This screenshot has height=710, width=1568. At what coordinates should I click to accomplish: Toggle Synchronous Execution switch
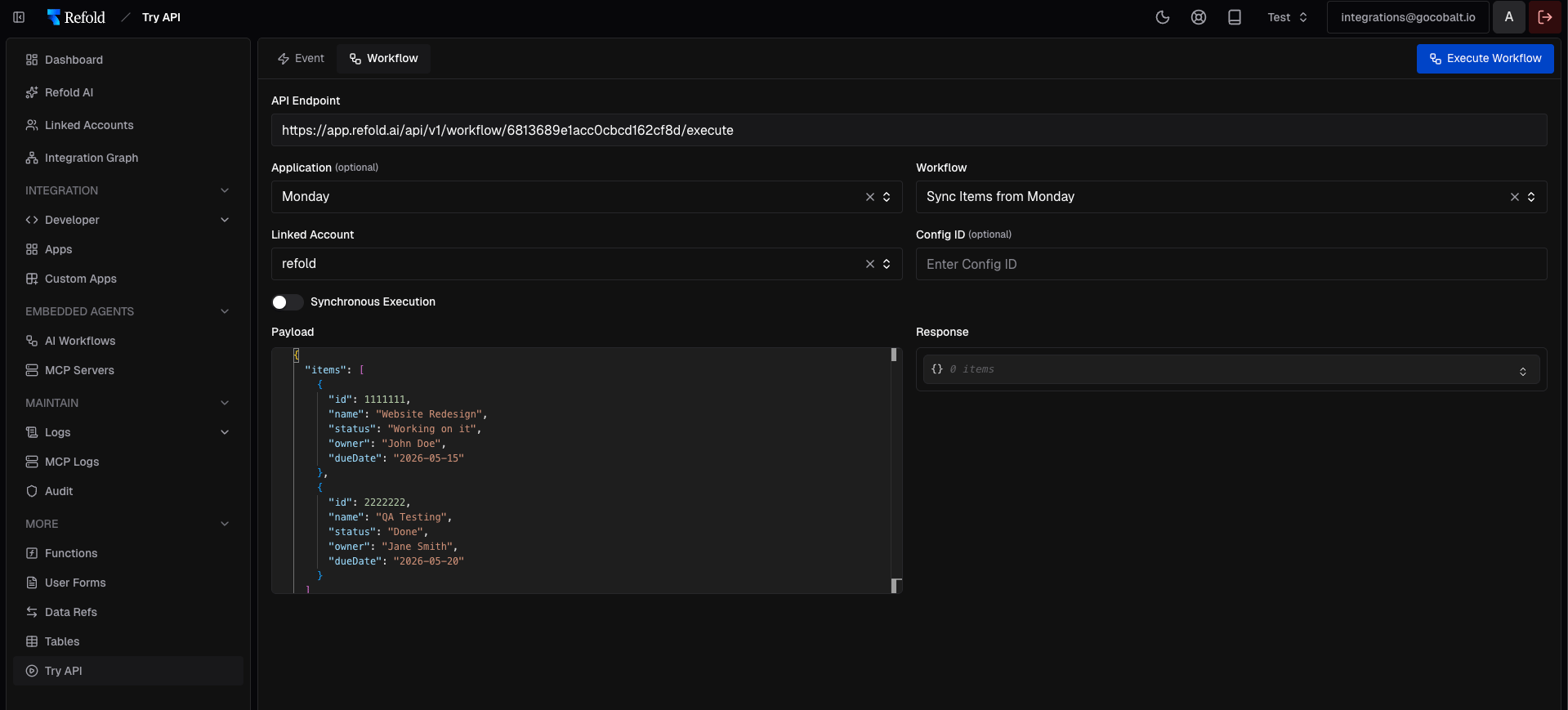click(288, 302)
